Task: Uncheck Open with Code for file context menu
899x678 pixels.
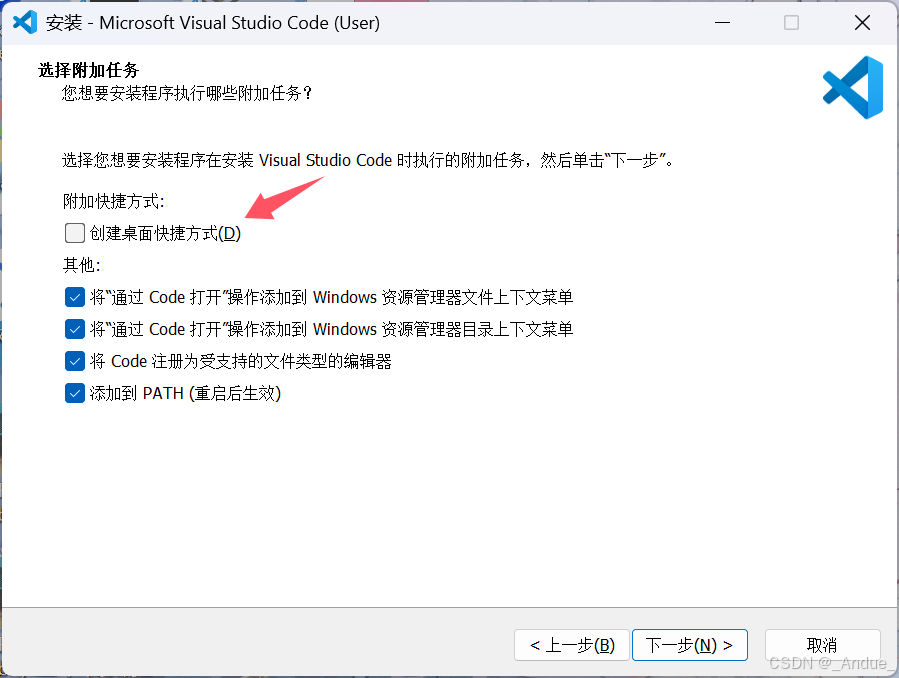Action: click(75, 297)
